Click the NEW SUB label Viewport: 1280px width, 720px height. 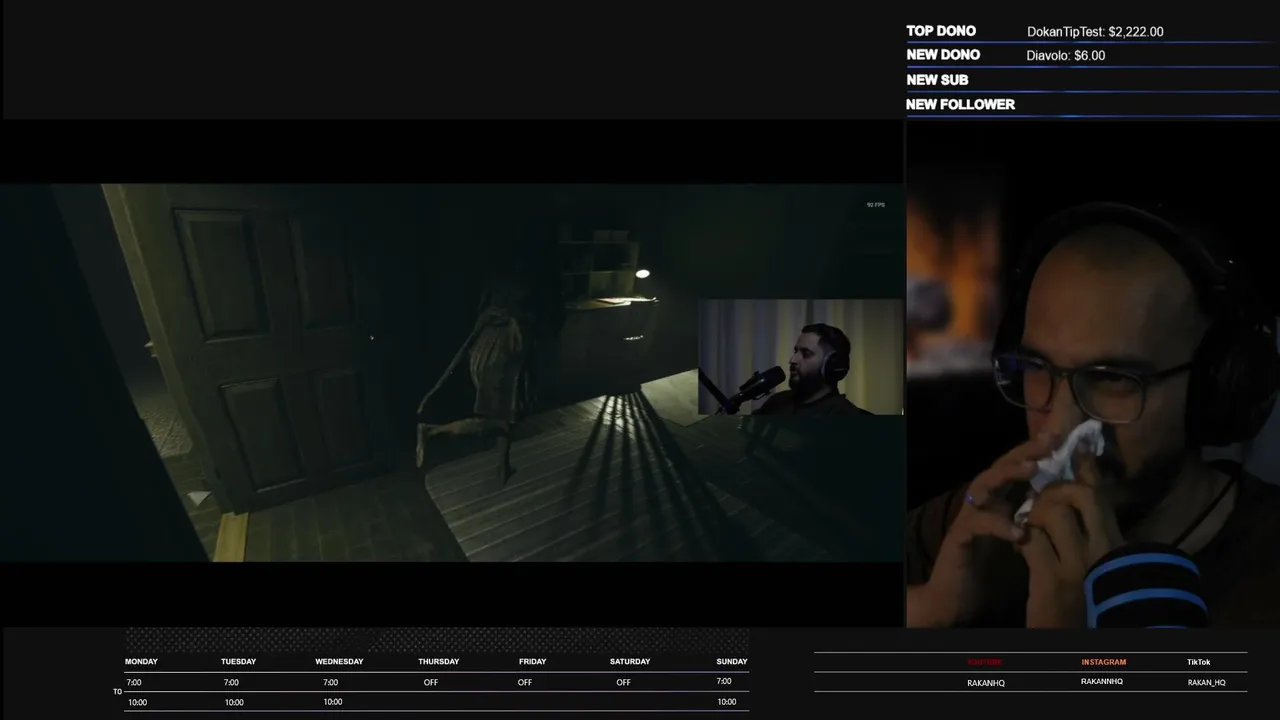(937, 80)
